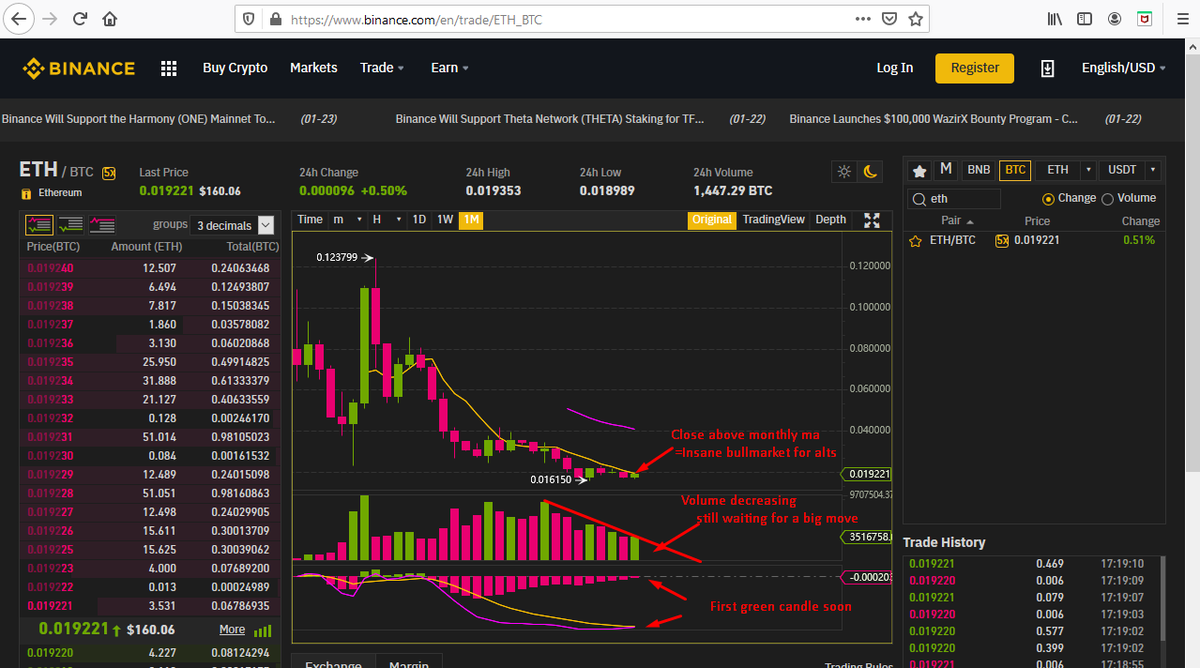The height and width of the screenshot is (668, 1200).
Task: Reload the page with the refresh icon
Action: tap(80, 19)
